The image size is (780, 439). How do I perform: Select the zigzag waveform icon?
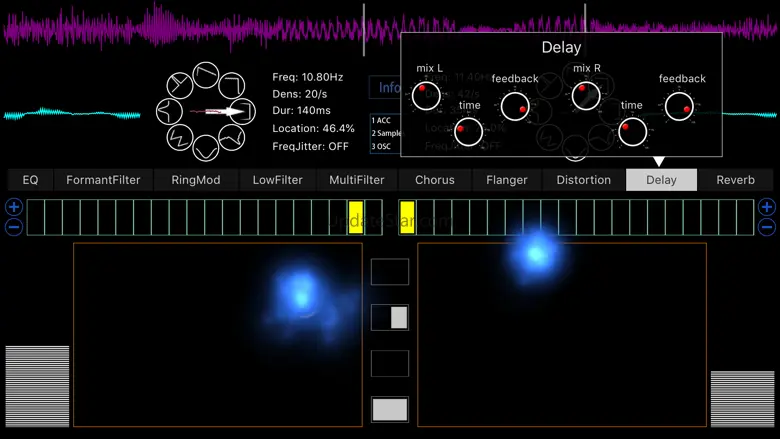pyautogui.click(x=180, y=137)
